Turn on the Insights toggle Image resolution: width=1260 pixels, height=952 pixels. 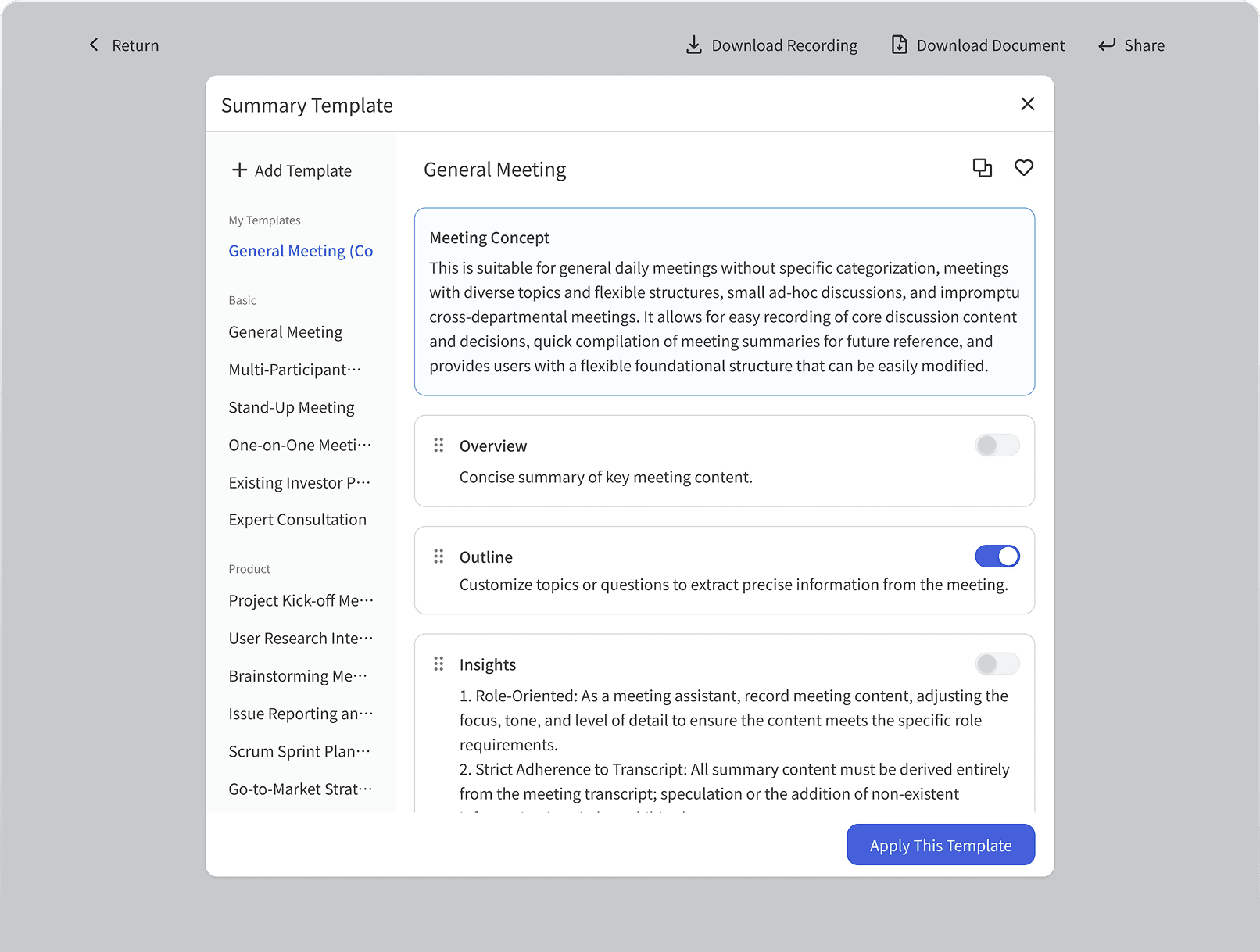pyautogui.click(x=997, y=664)
